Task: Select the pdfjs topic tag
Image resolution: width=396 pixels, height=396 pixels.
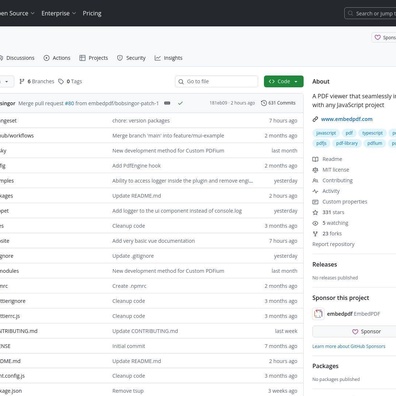Action: [x=321, y=143]
